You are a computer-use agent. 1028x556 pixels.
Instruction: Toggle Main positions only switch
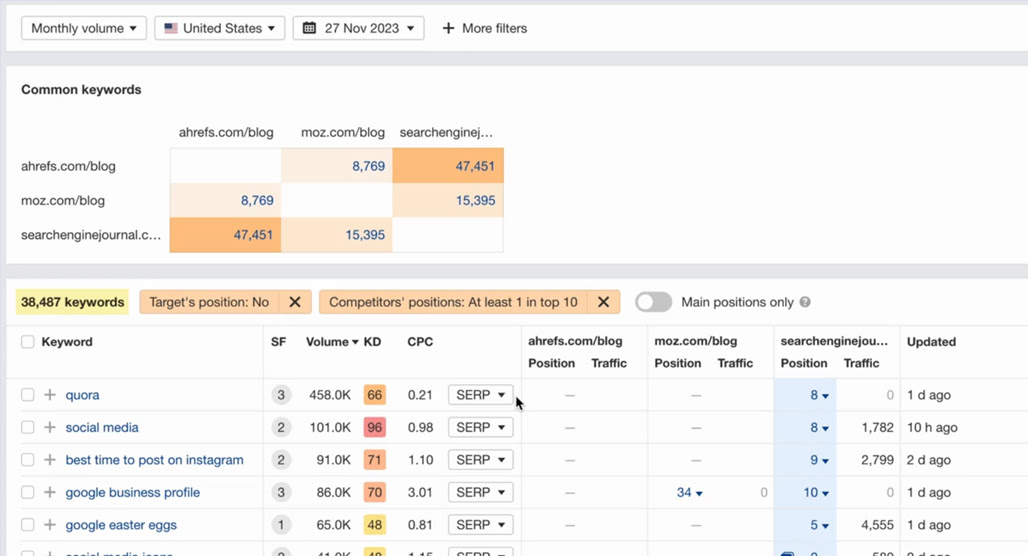point(653,302)
